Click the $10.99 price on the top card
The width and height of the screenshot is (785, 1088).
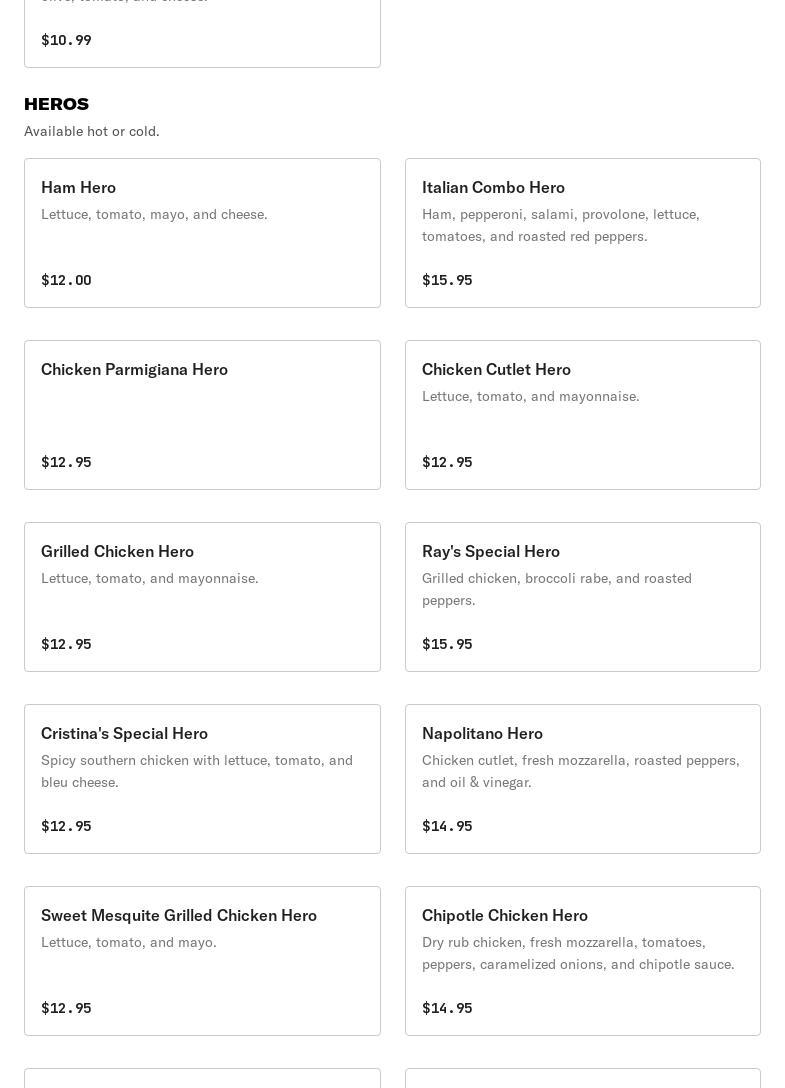pyautogui.click(x=66, y=40)
